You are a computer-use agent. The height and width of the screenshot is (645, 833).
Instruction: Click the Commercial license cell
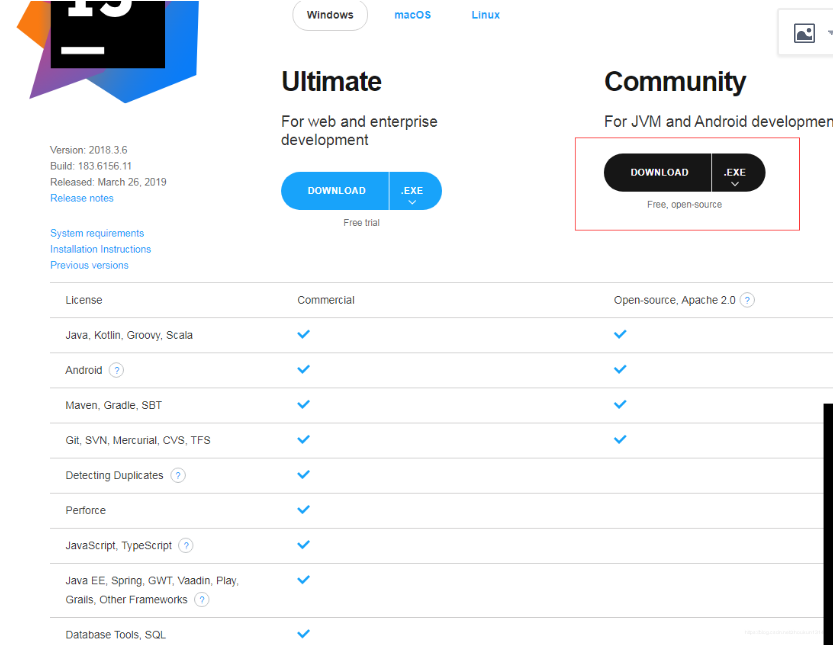point(326,300)
